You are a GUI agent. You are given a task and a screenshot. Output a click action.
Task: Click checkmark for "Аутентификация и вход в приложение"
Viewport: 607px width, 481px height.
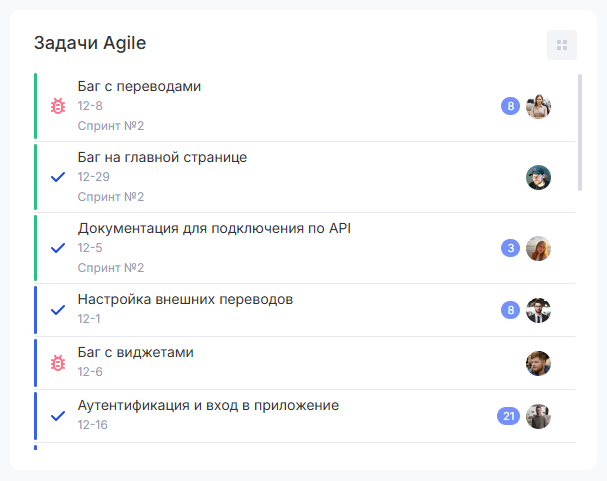click(58, 415)
